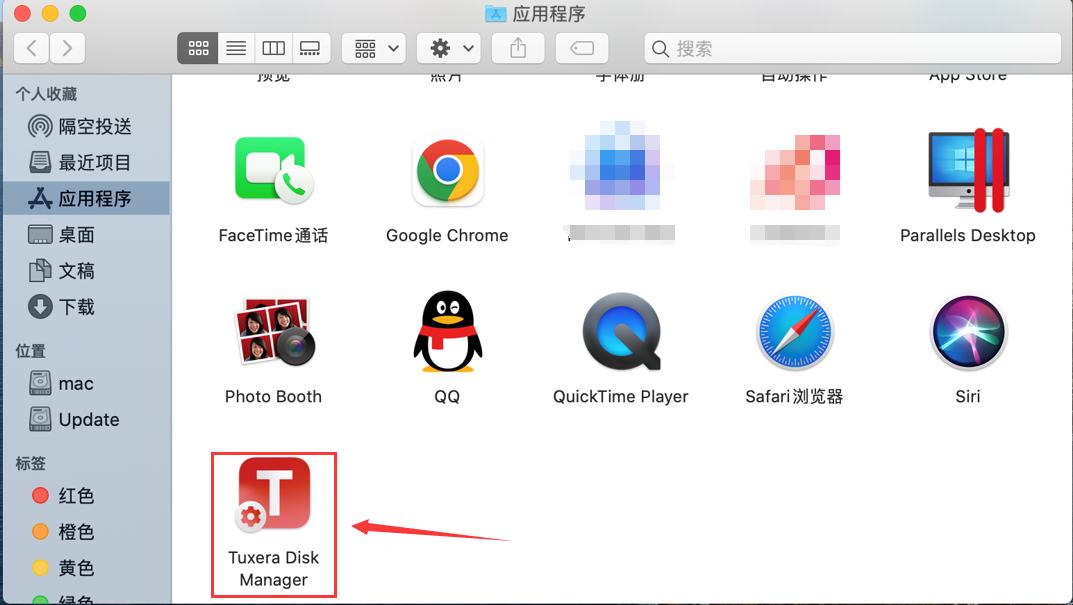The image size is (1073, 605).
Task: Go back with the back arrow
Action: coord(32,48)
